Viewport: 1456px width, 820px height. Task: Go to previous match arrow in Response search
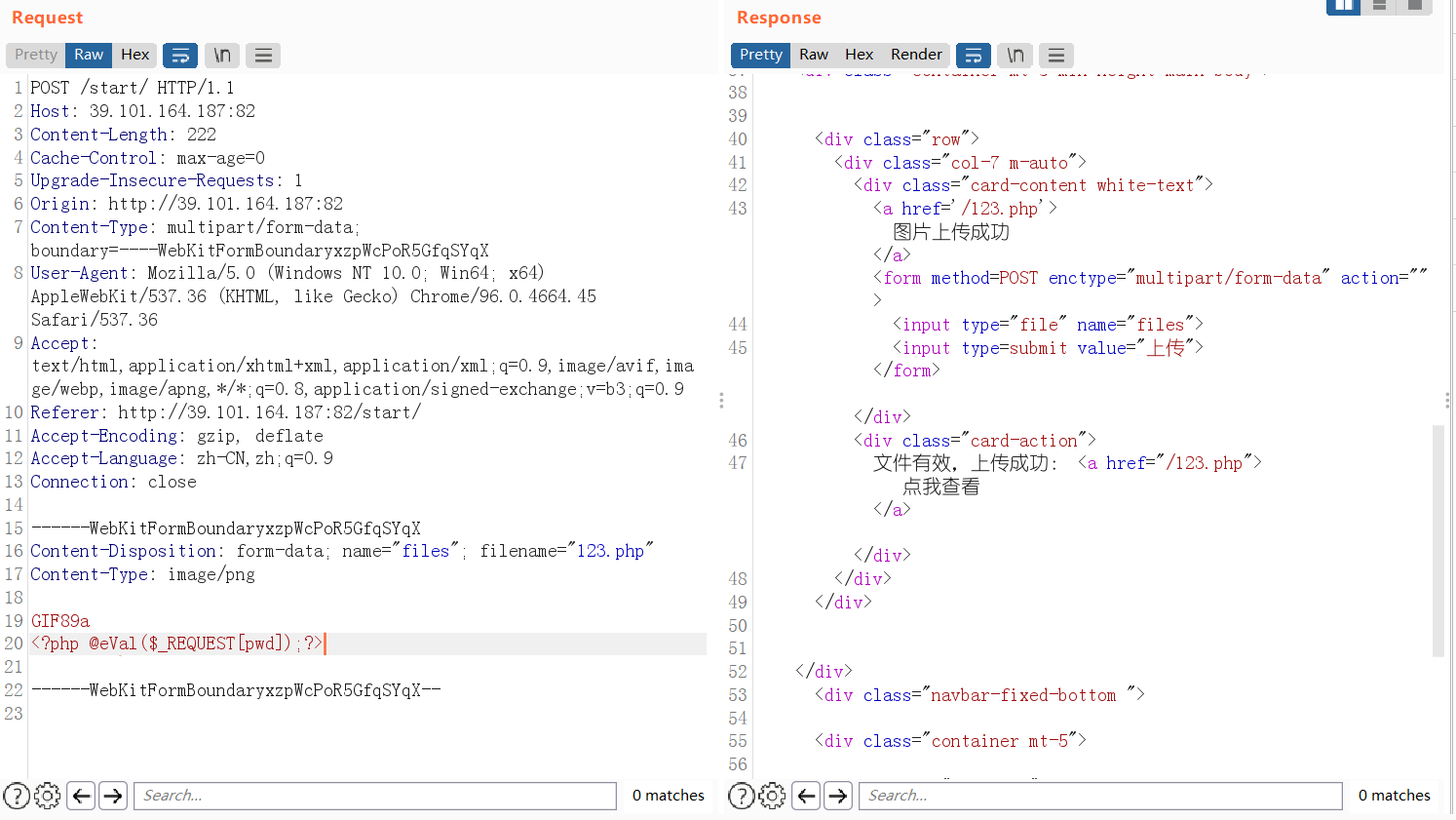[x=807, y=796]
